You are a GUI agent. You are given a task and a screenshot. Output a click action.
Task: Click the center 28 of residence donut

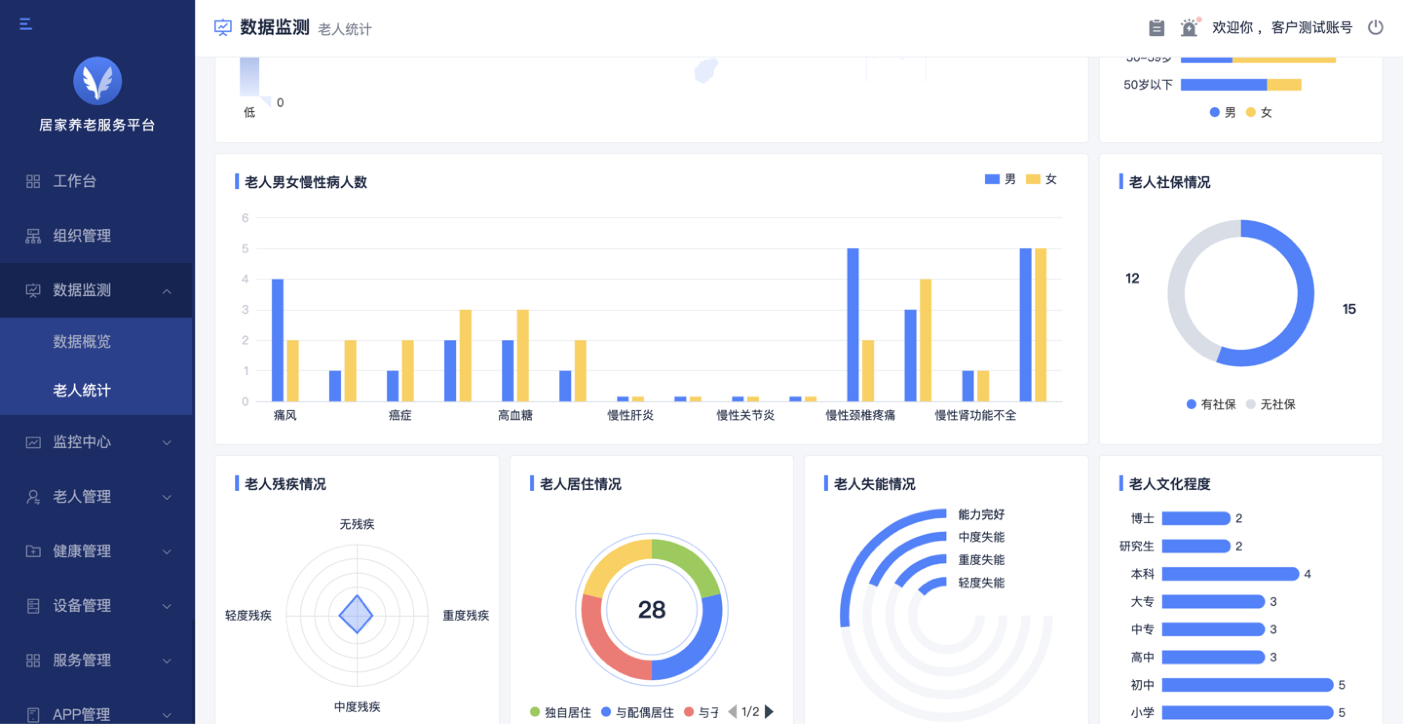point(652,610)
